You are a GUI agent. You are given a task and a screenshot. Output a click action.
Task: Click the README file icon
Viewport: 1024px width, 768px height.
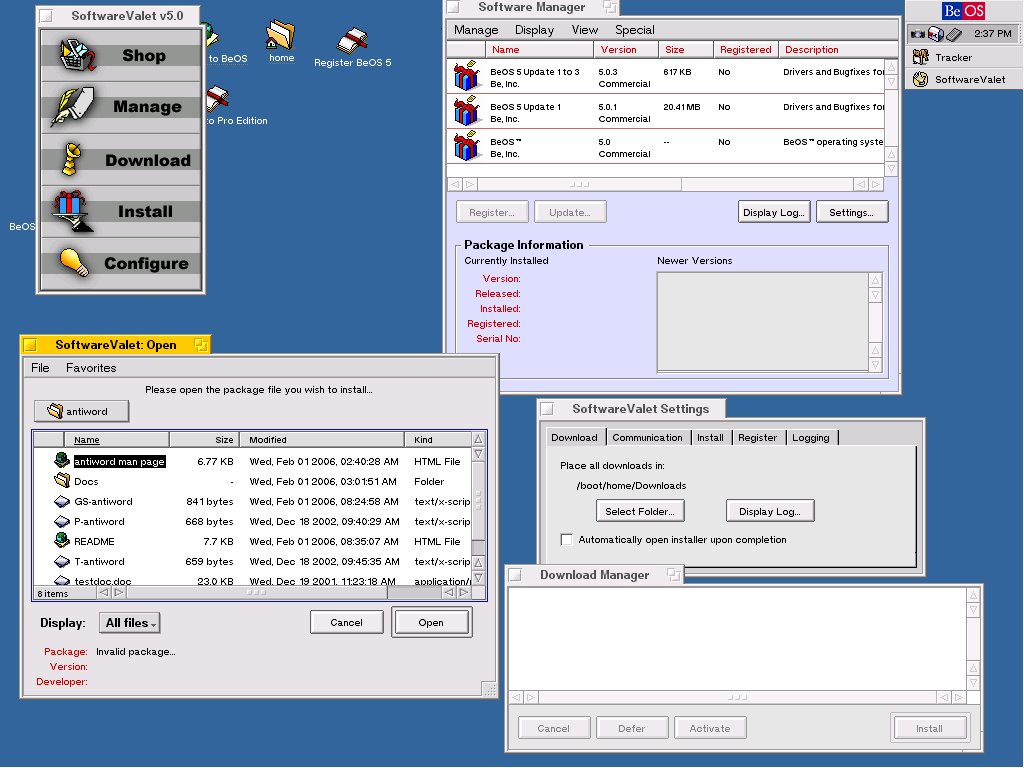(62, 541)
